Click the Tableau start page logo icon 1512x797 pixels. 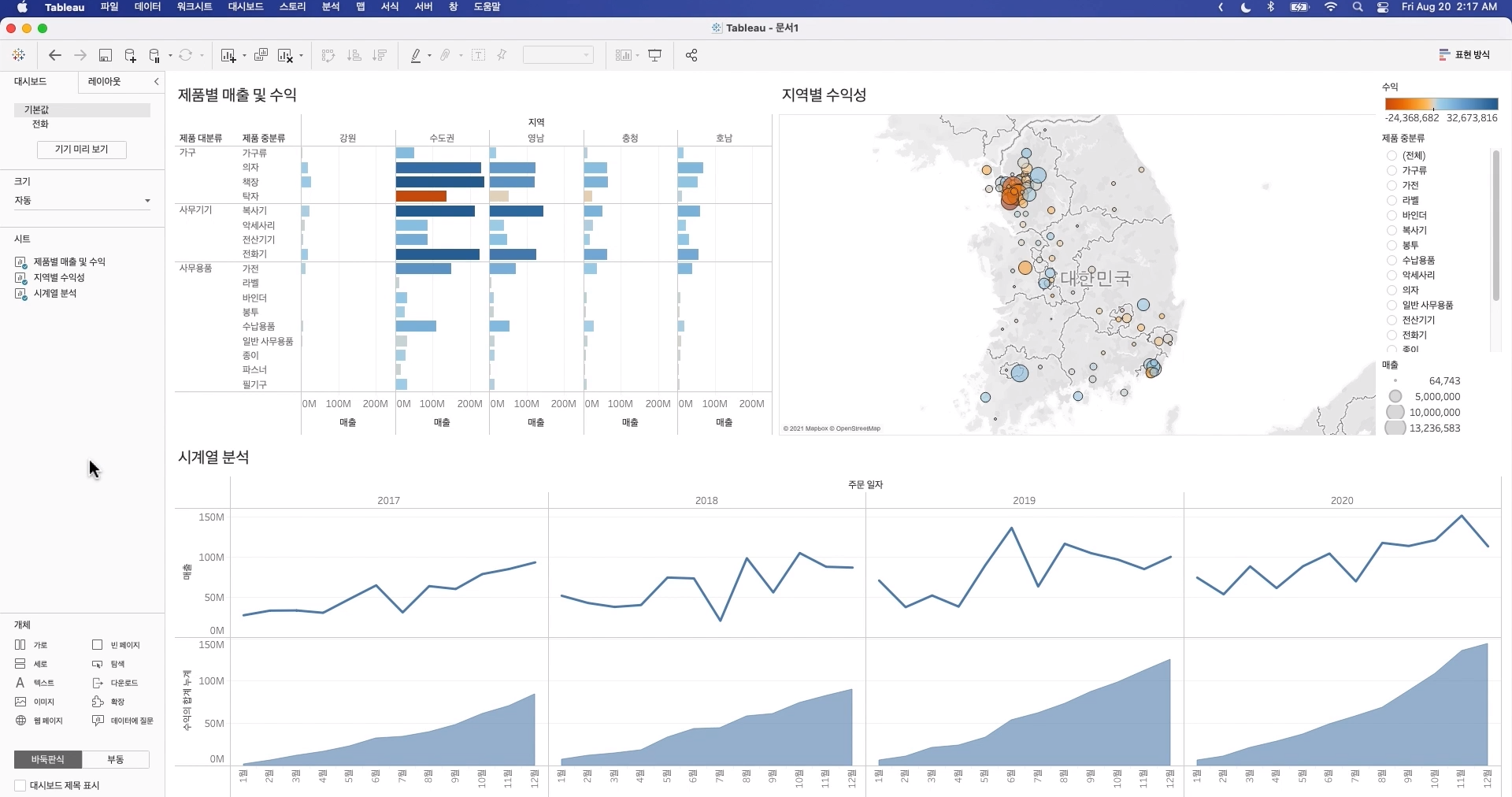tap(18, 55)
